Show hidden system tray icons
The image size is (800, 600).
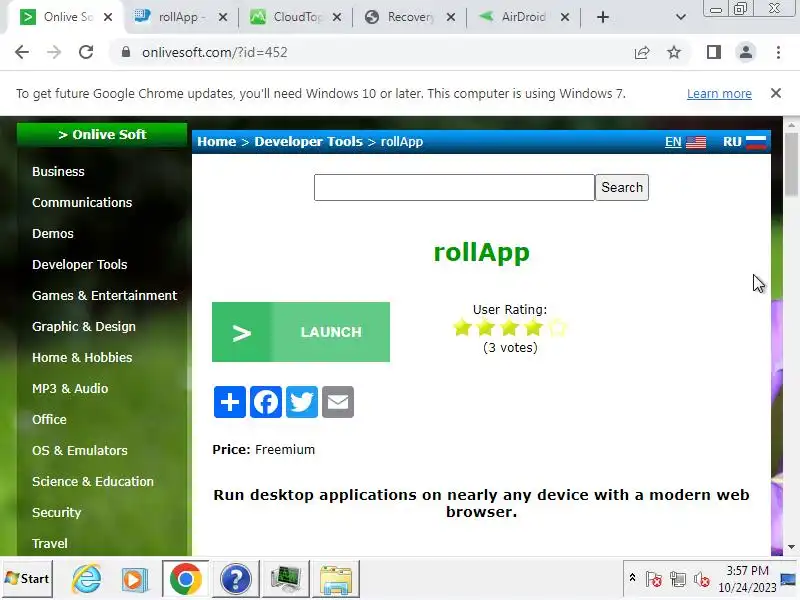click(x=632, y=578)
